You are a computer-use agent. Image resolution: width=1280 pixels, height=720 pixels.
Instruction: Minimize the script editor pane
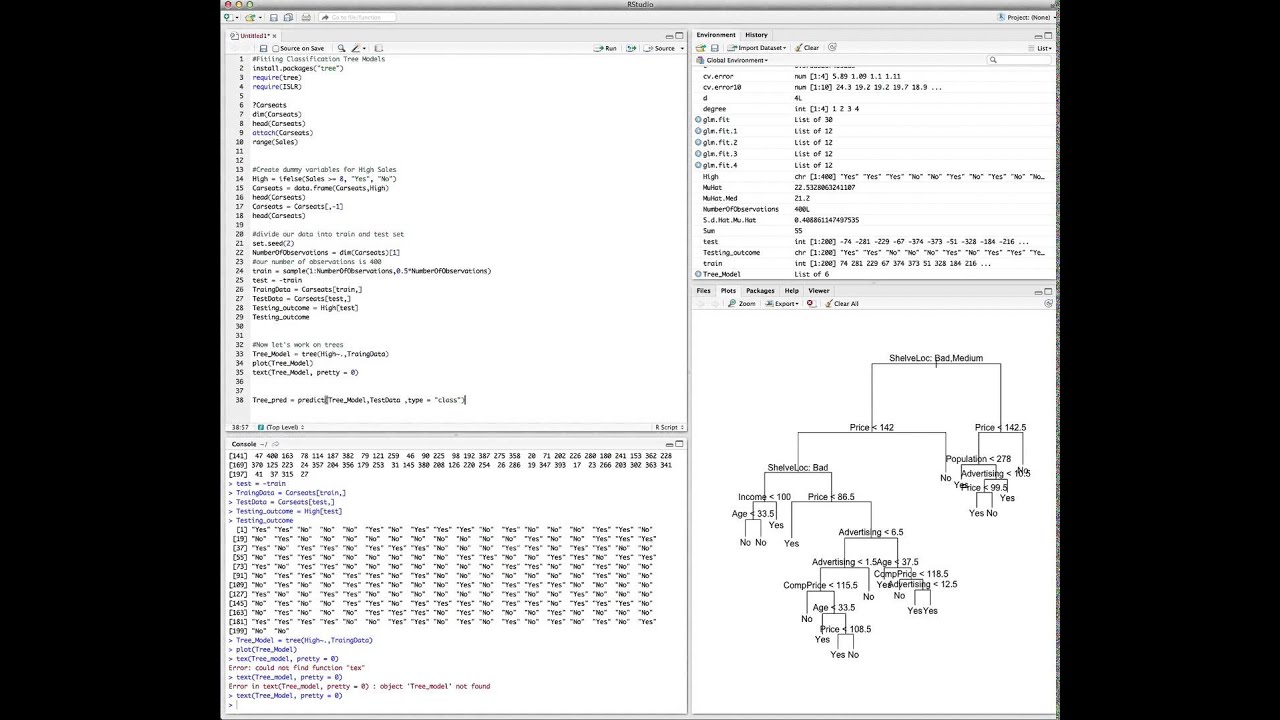pos(669,37)
